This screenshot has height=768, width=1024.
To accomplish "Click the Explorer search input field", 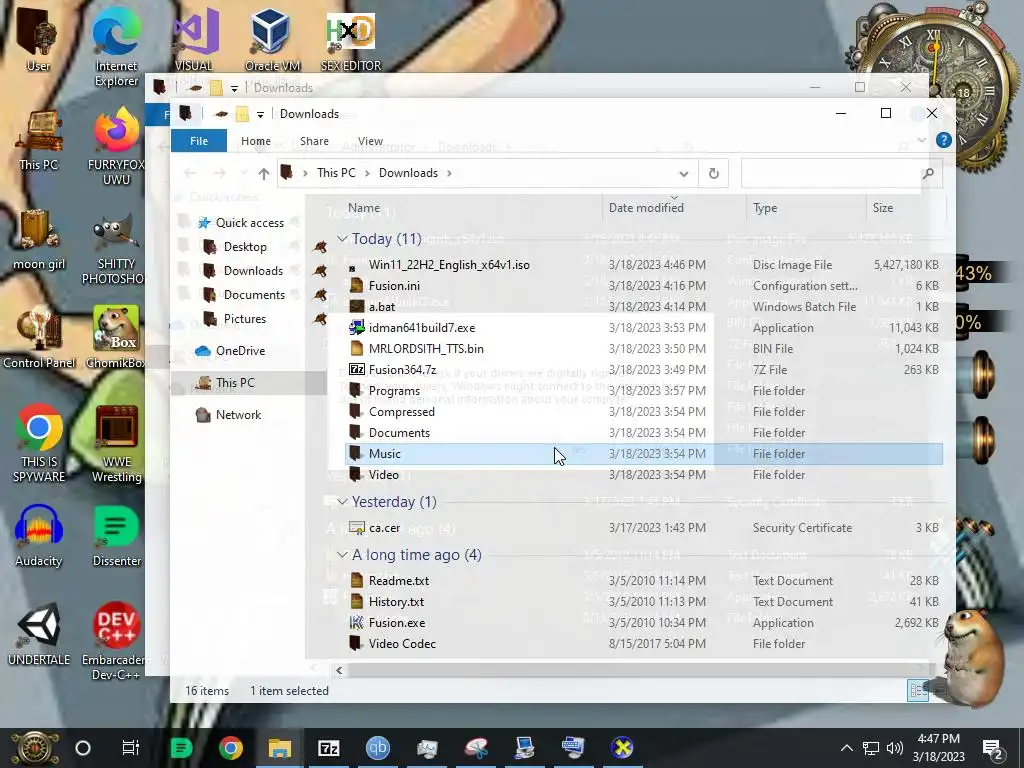I will [831, 174].
